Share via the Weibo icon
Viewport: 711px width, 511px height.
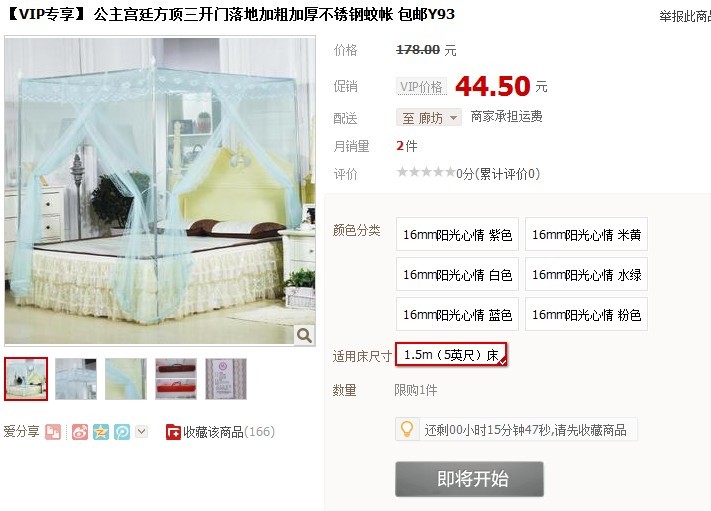click(x=80, y=432)
